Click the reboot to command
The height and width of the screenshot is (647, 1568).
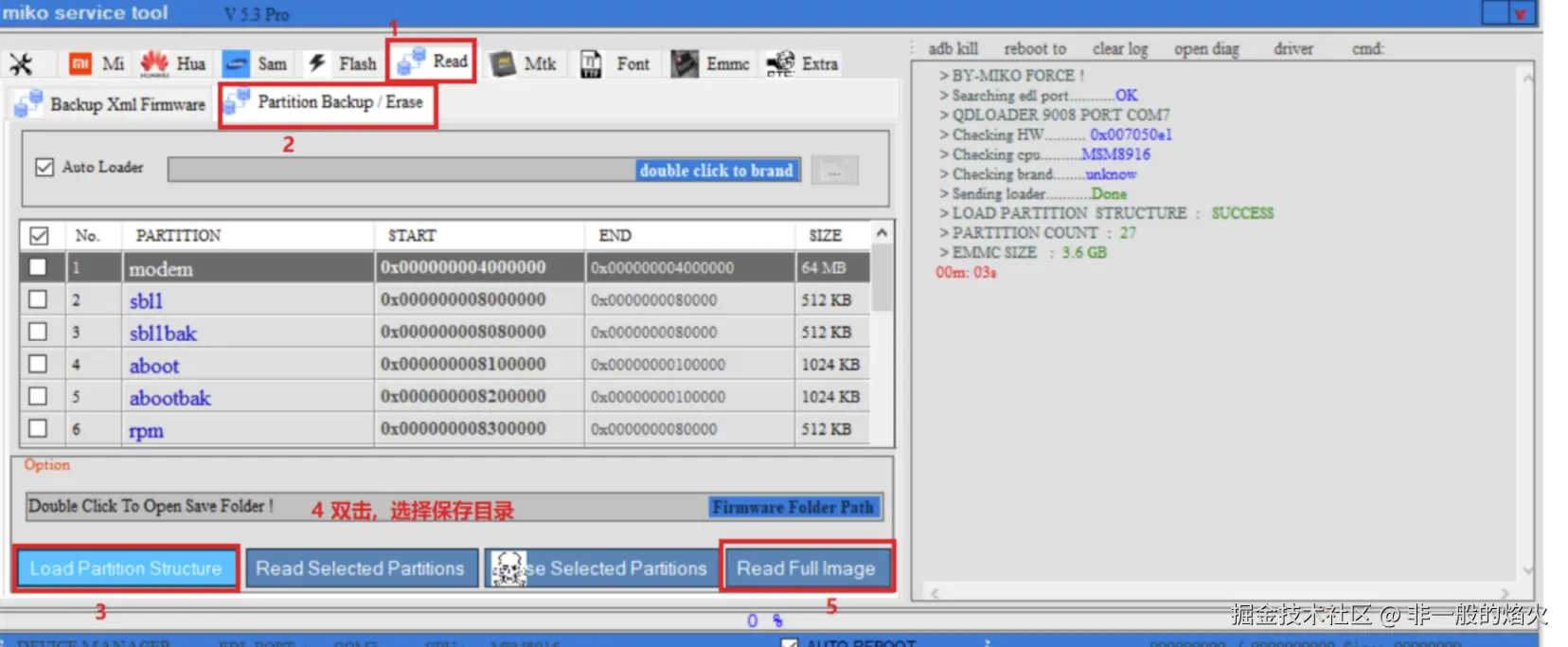click(1035, 48)
